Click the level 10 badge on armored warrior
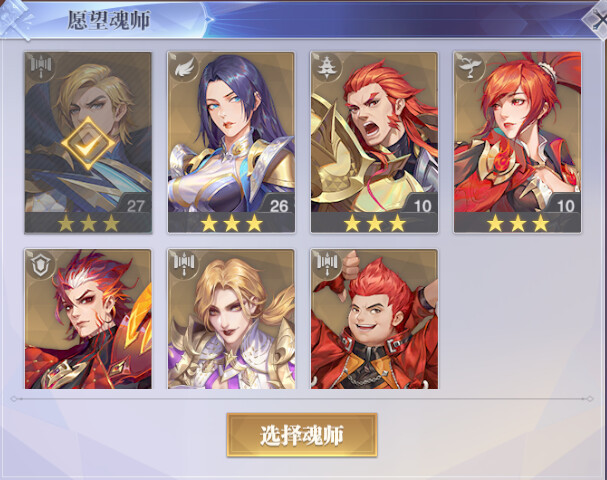Image resolution: width=607 pixels, height=480 pixels. [422, 206]
